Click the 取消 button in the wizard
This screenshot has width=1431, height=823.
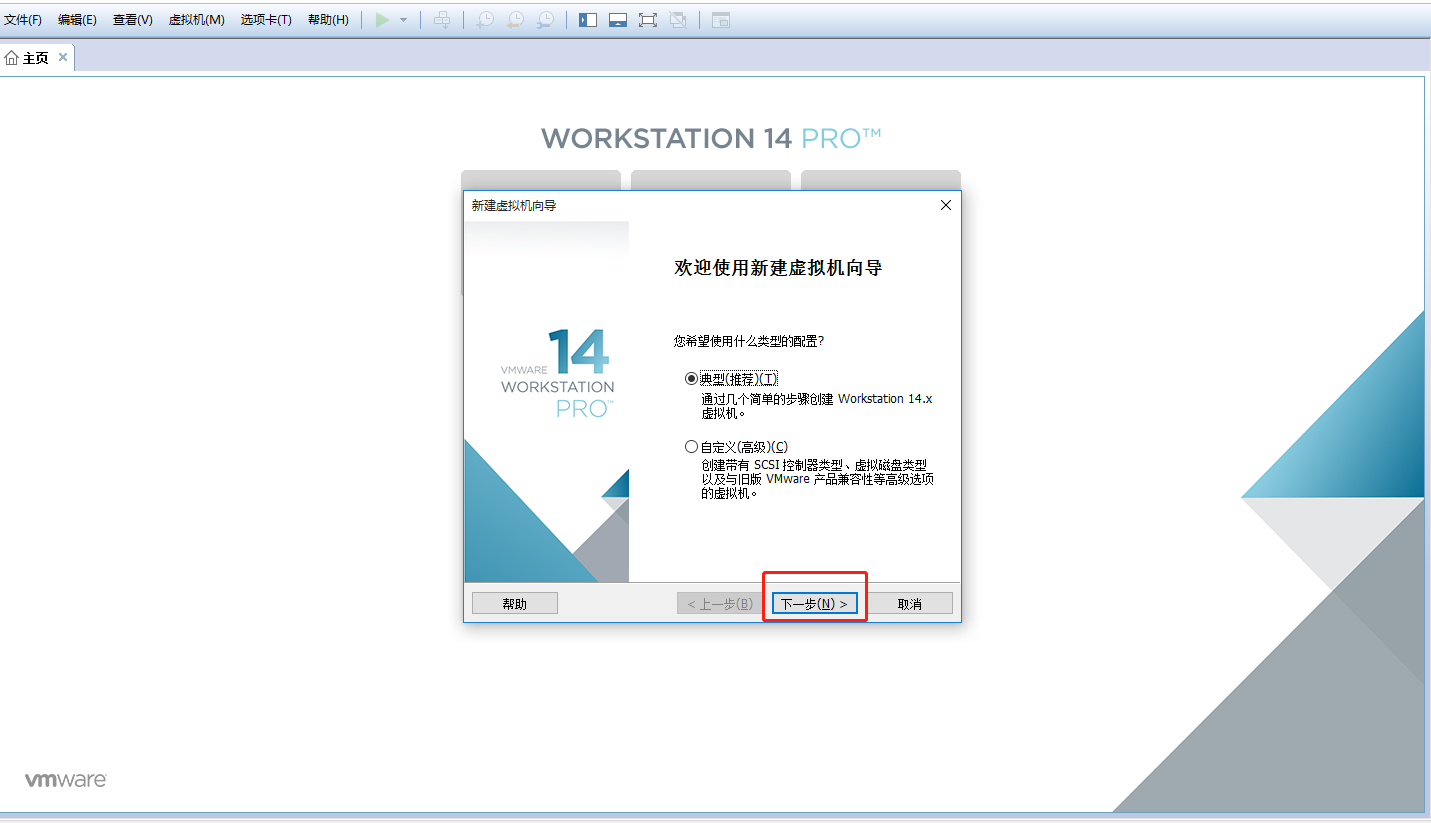(909, 604)
